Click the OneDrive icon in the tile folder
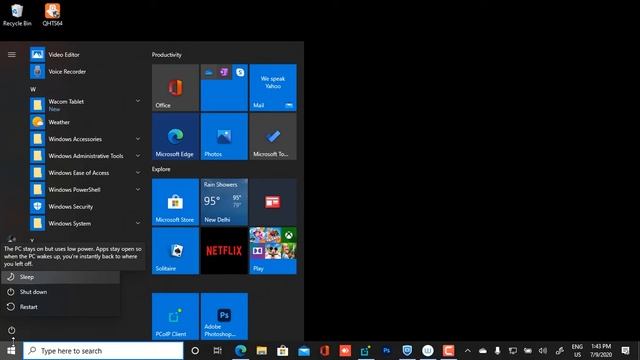Viewport: 640px width, 360px height. (x=209, y=72)
